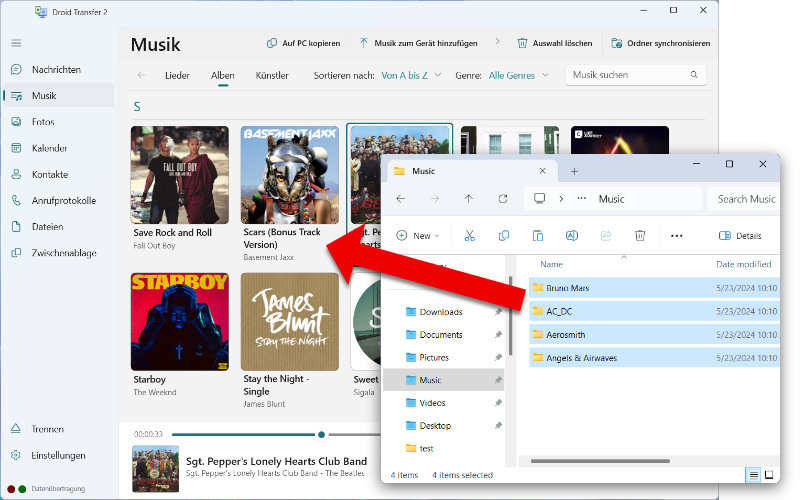Screen dimensions: 800x500
Task: Add a new tab in Explorer
Action: 574,171
